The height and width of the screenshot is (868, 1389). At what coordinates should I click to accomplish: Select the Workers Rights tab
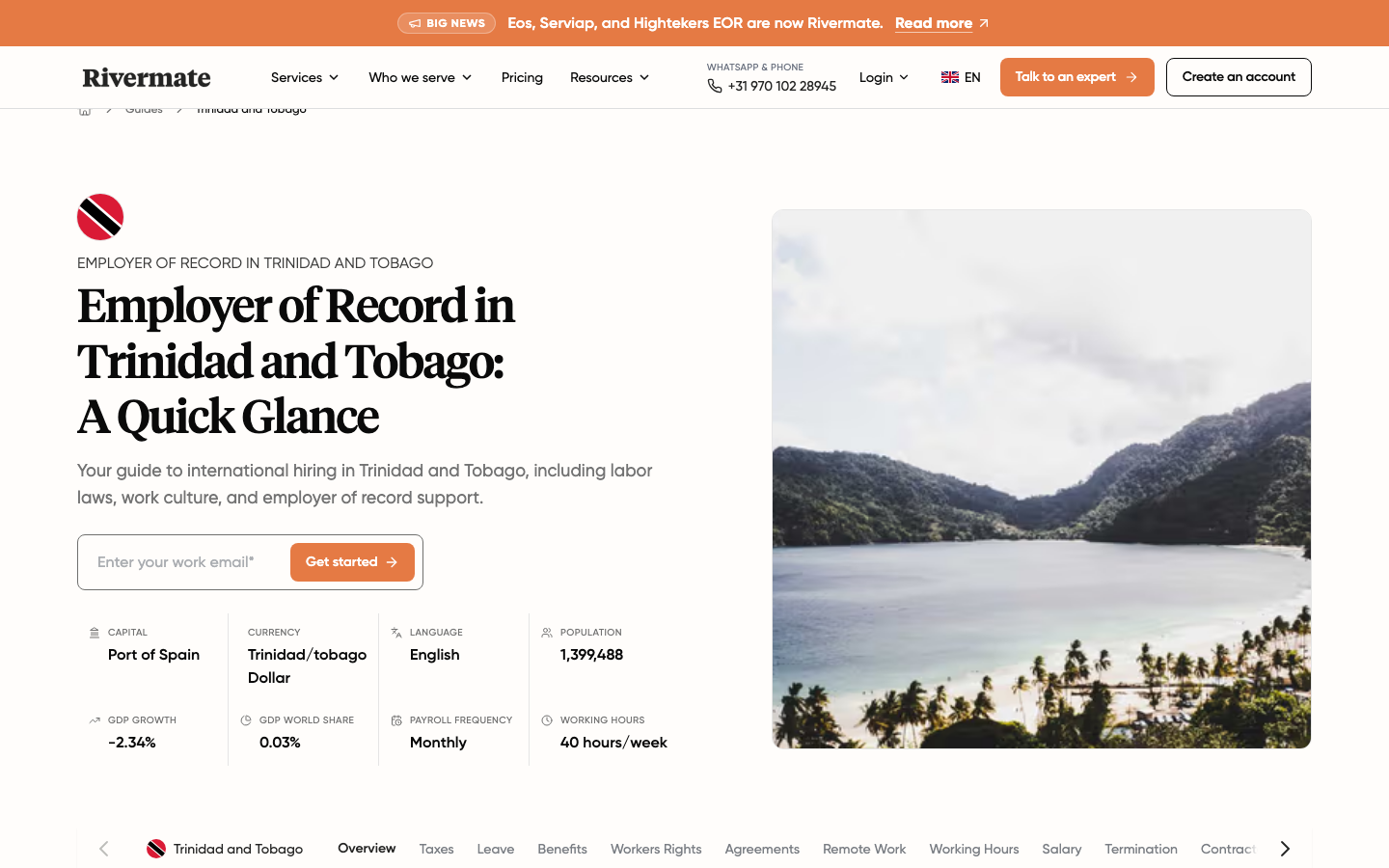tap(656, 849)
